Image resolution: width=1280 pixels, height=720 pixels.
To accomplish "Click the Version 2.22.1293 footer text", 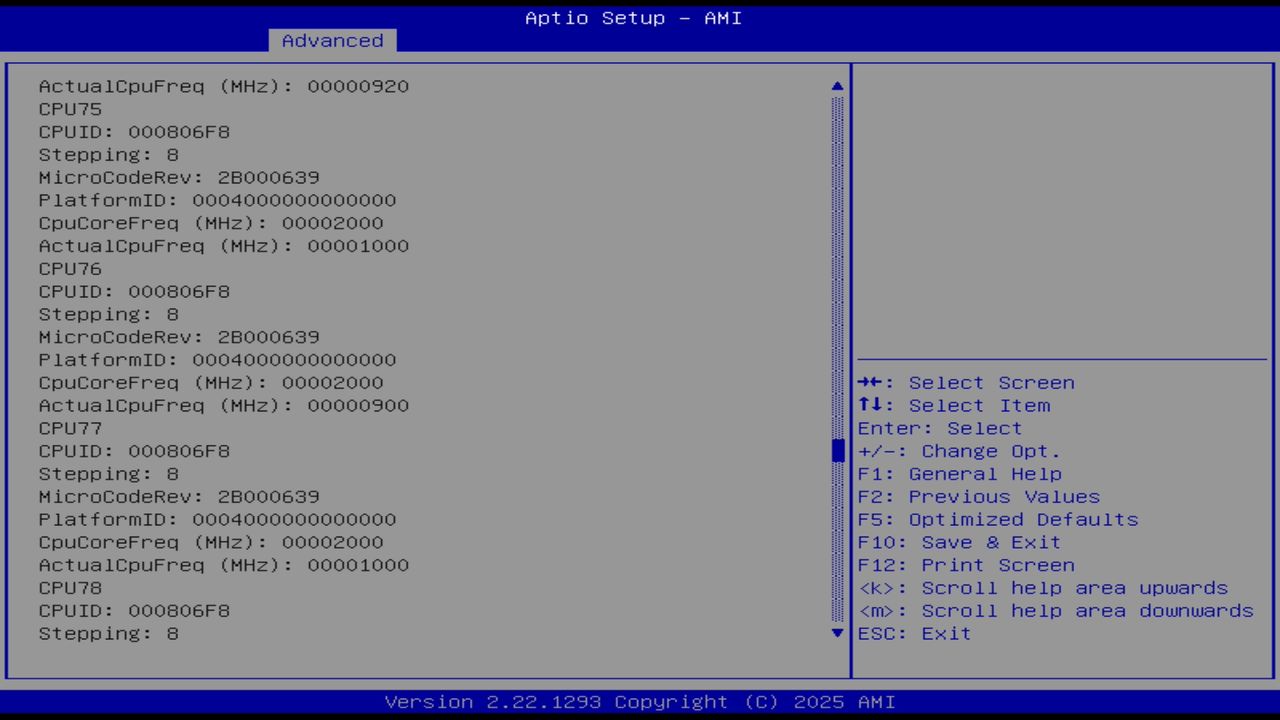I will [639, 701].
